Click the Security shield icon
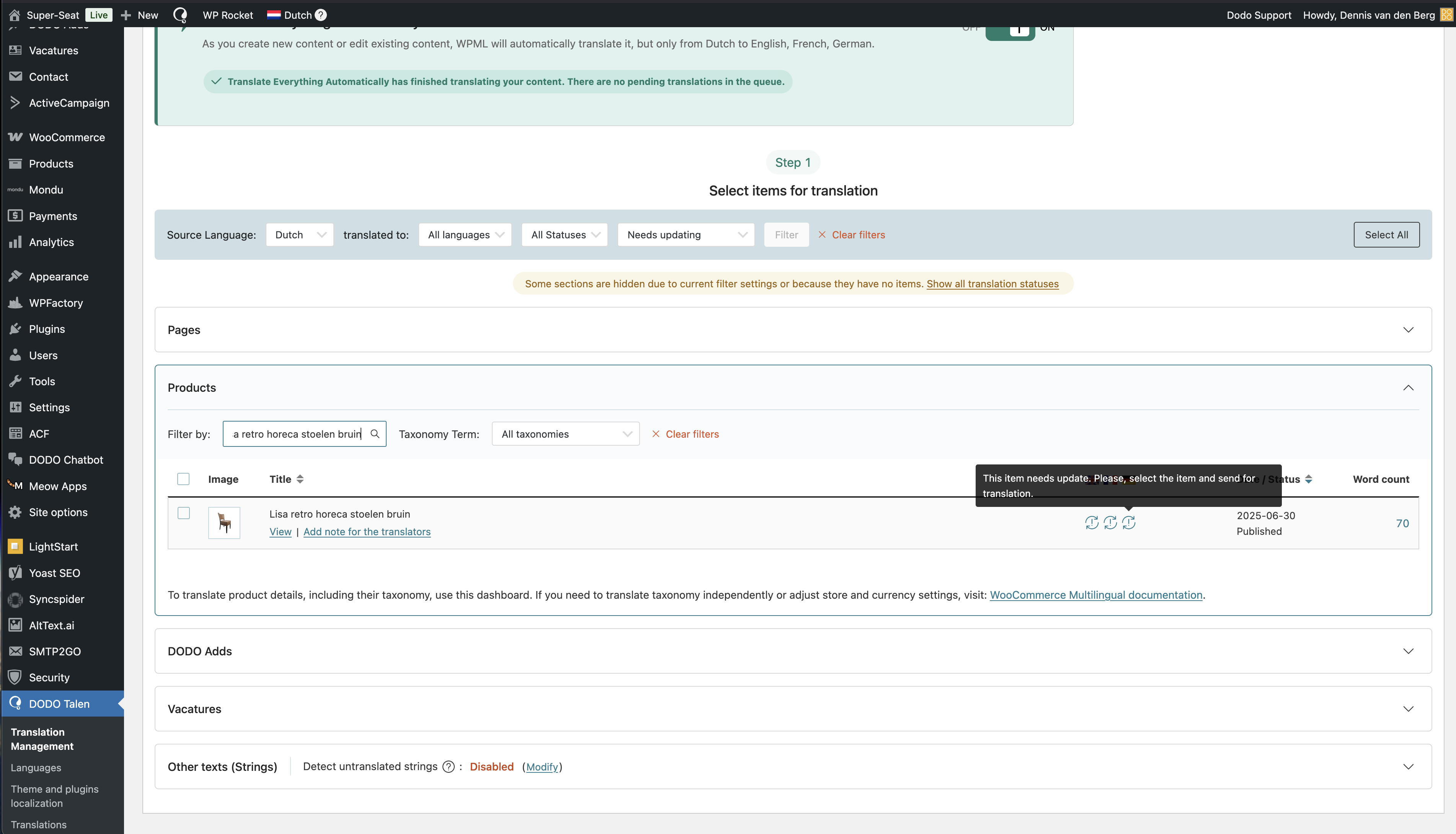 (15, 677)
